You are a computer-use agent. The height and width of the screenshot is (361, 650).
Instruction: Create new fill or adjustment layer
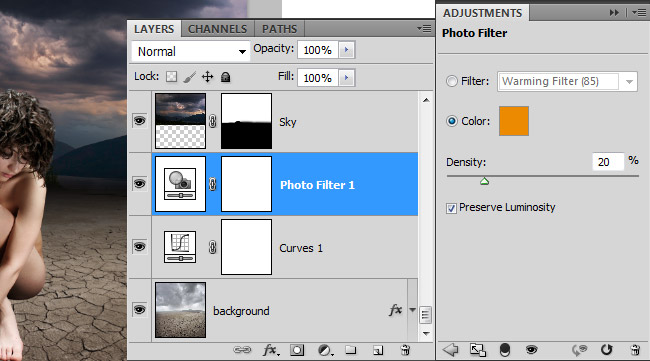click(326, 351)
